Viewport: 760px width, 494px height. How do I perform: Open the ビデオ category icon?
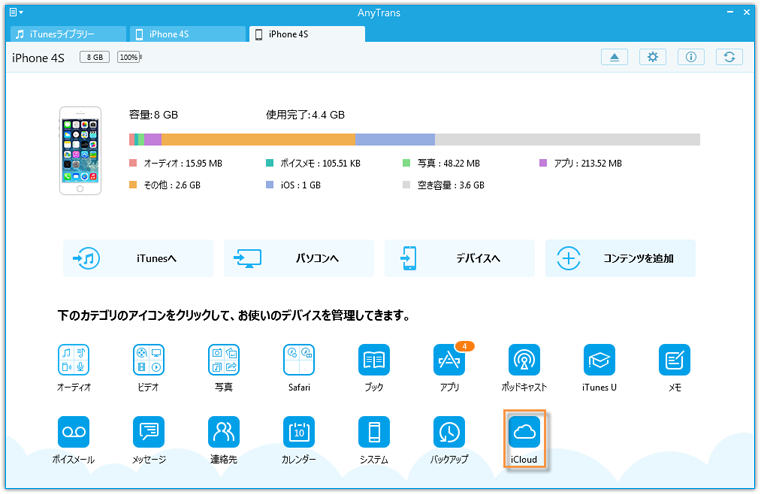click(x=148, y=360)
